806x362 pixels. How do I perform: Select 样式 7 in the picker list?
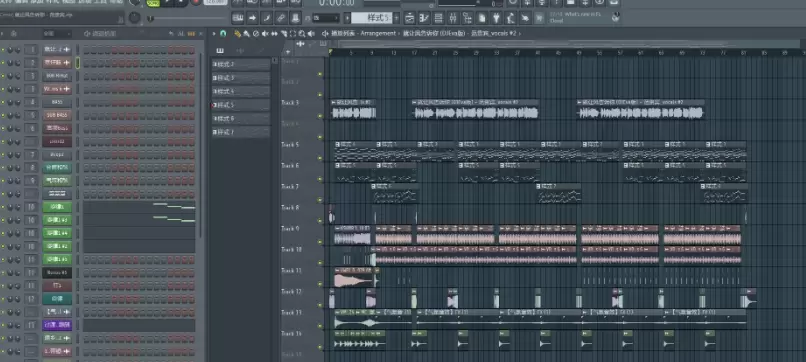(241, 132)
